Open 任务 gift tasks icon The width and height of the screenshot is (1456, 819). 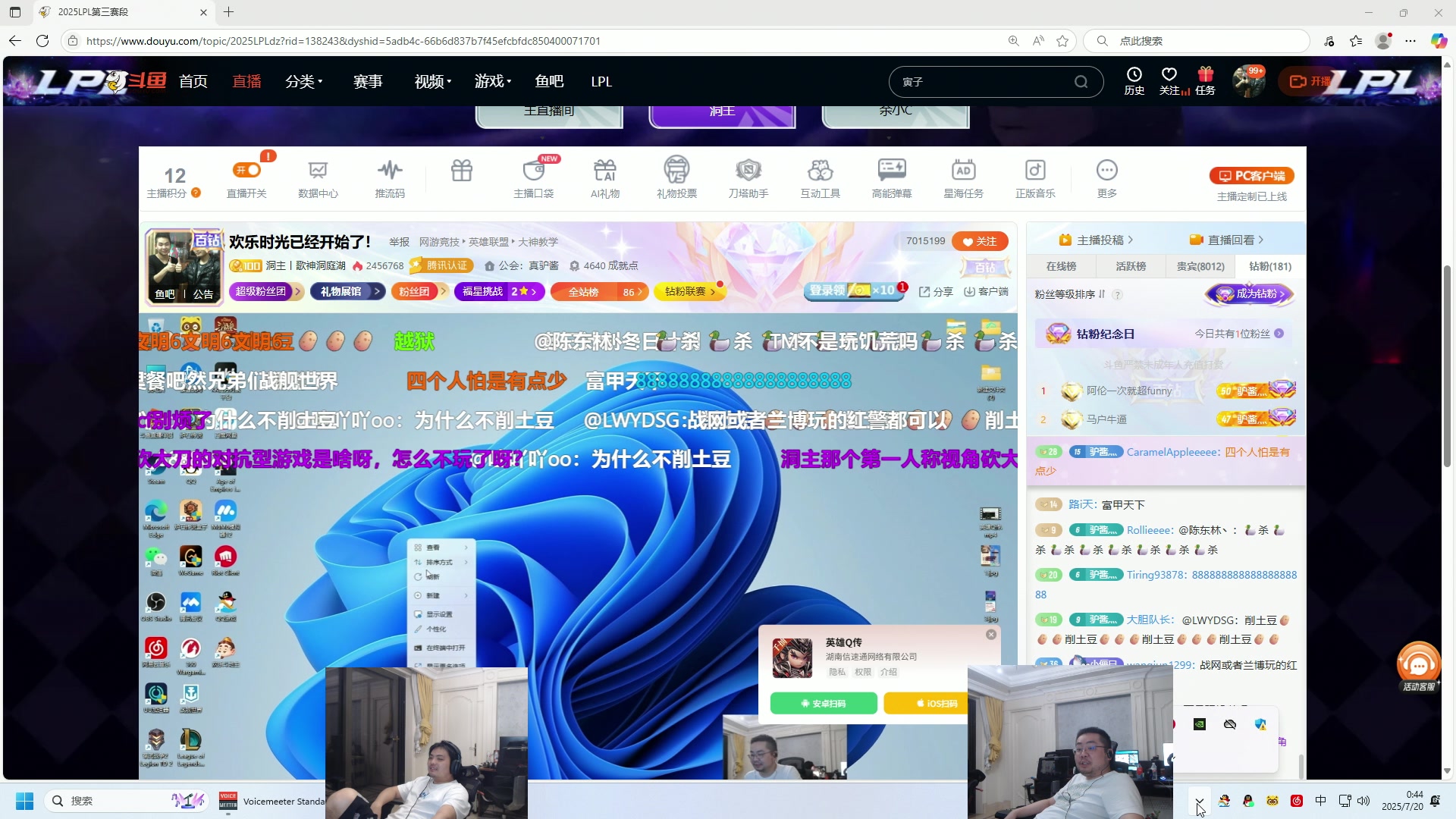pyautogui.click(x=1205, y=81)
